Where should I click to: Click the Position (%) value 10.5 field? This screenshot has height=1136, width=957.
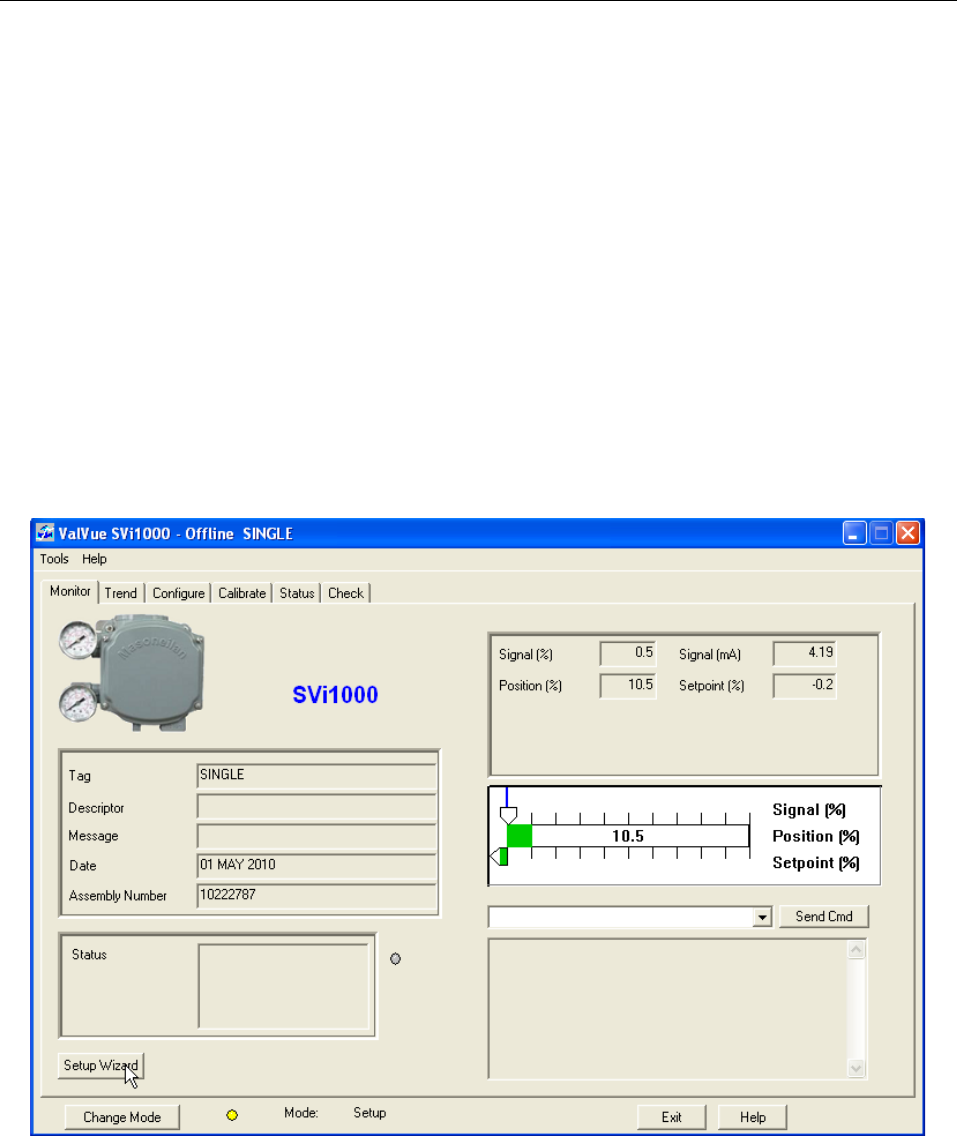click(628, 685)
